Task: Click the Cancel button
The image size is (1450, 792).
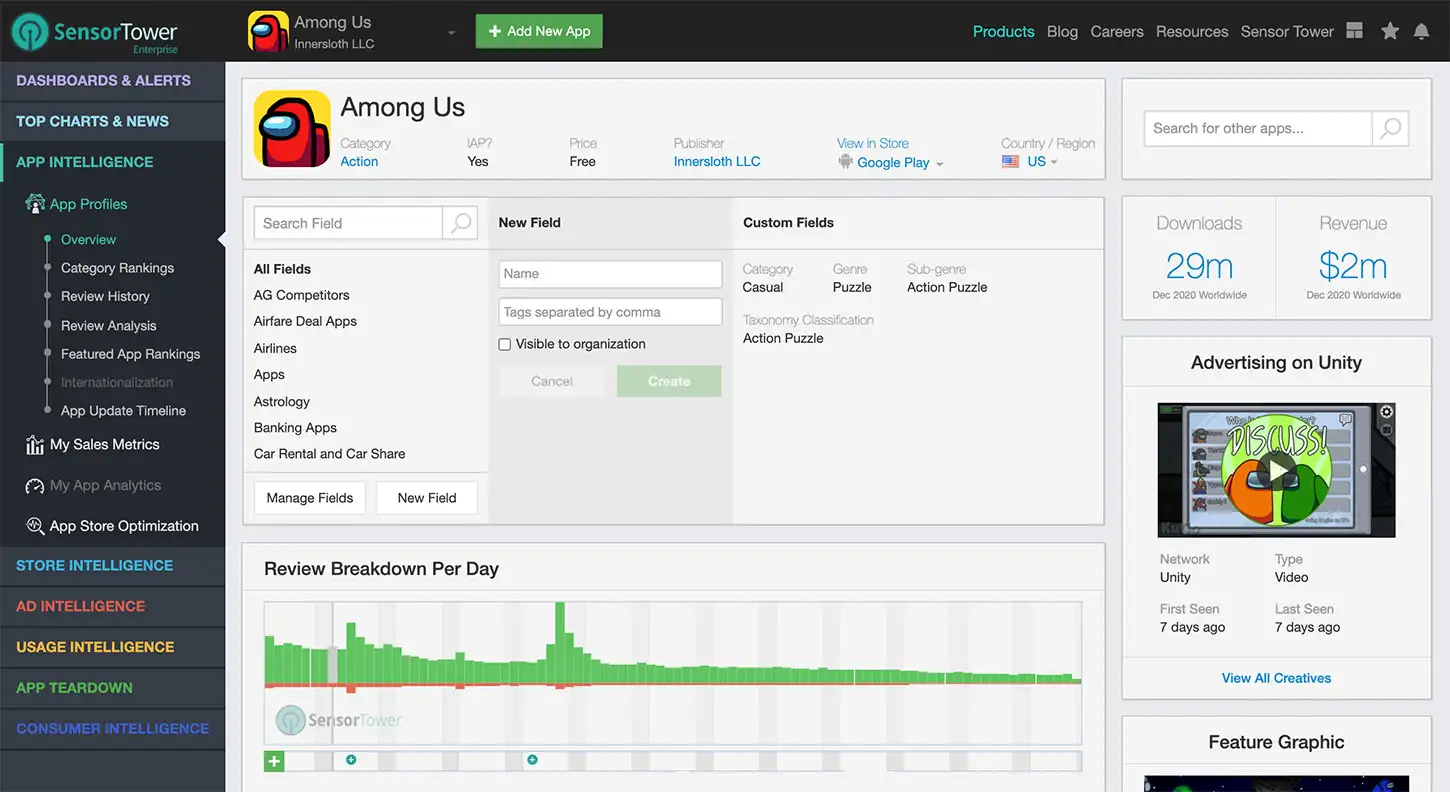Action: coord(552,381)
